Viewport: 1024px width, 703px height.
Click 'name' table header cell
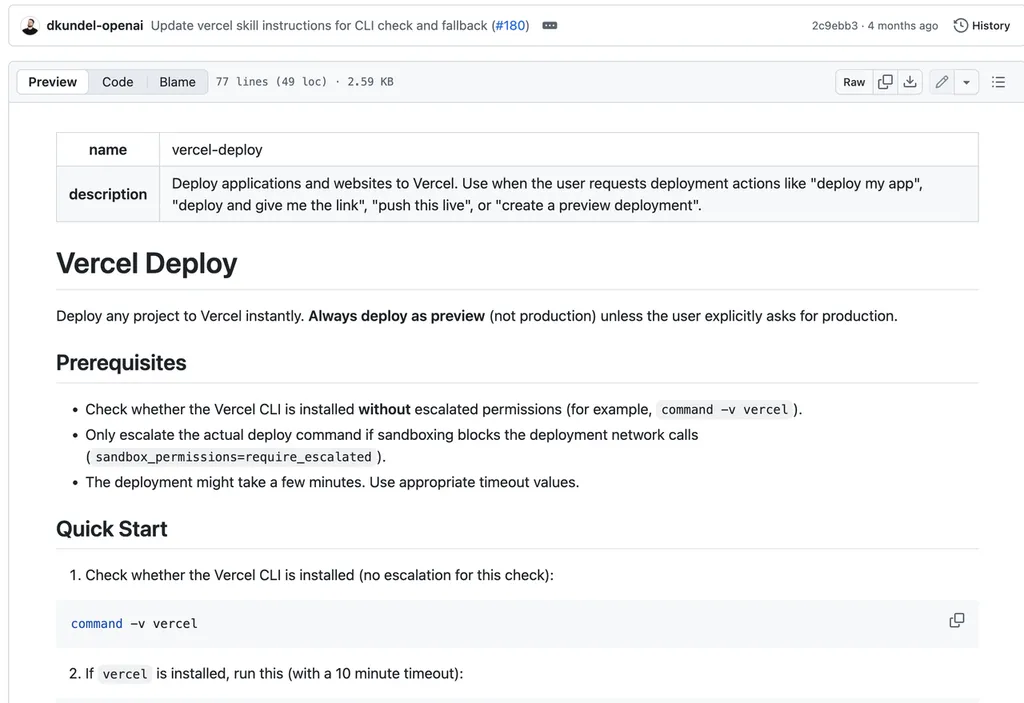(108, 150)
